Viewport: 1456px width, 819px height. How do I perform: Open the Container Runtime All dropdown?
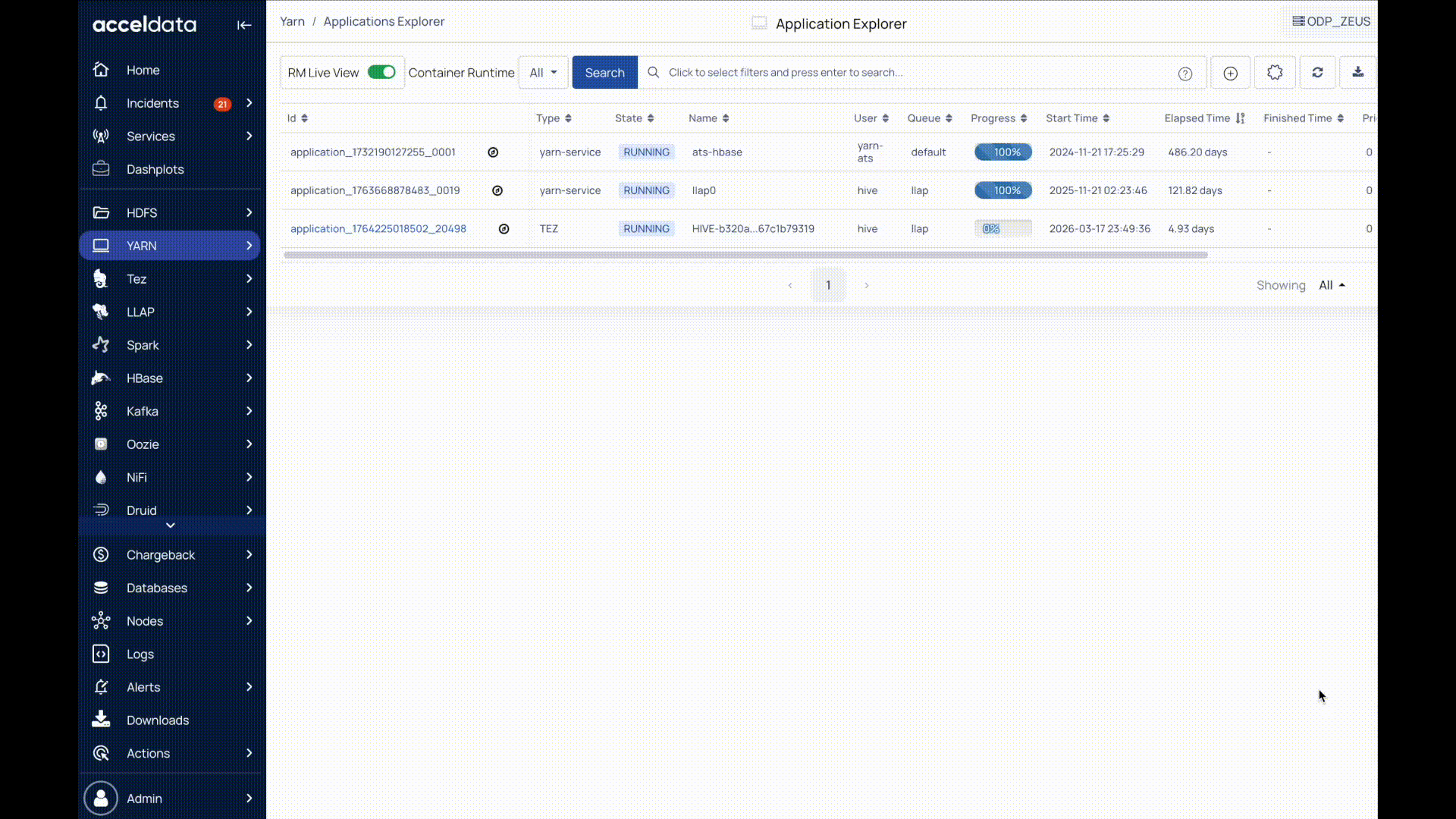coord(543,73)
